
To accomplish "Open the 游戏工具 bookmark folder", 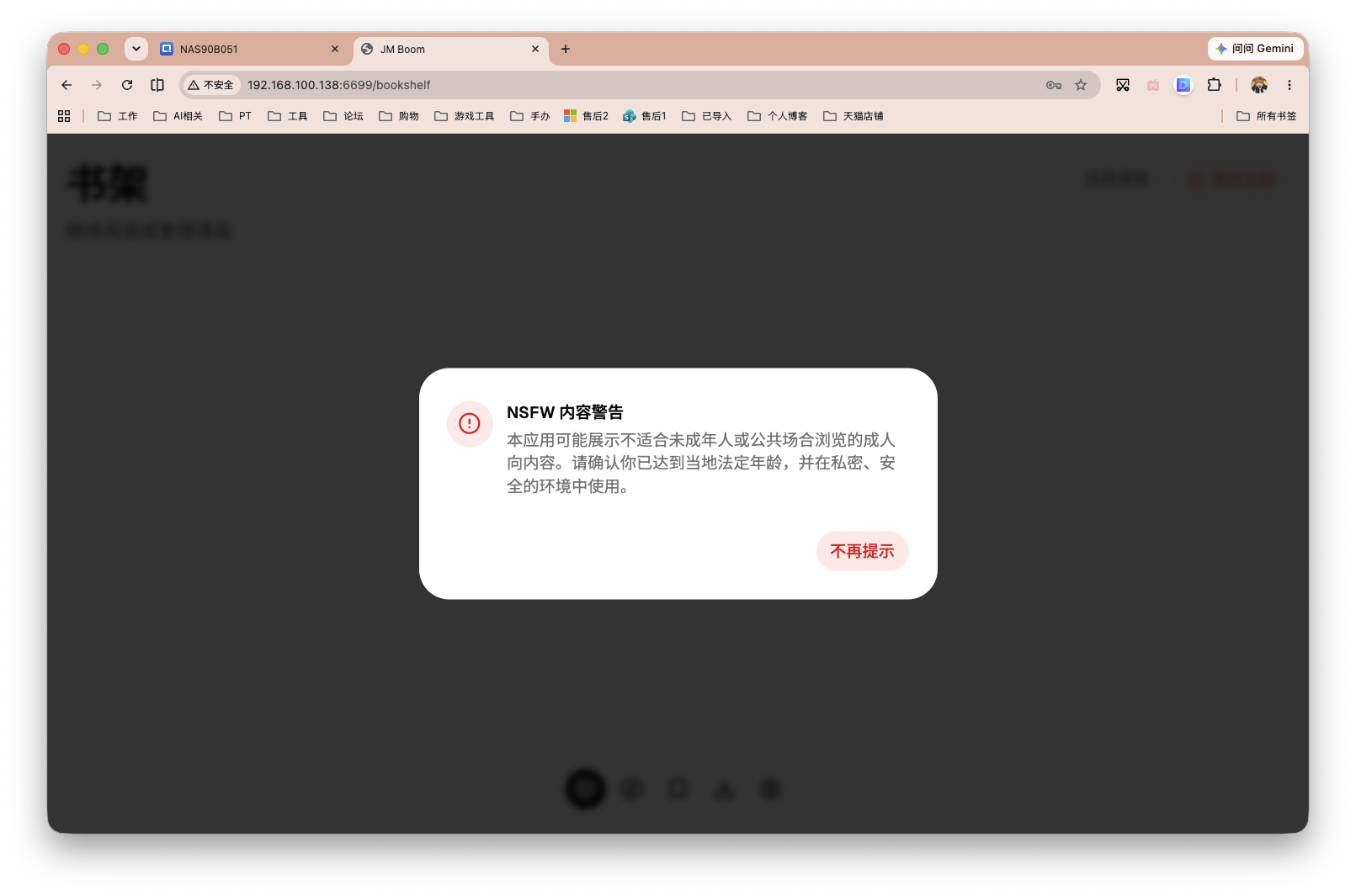I will coord(465,116).
